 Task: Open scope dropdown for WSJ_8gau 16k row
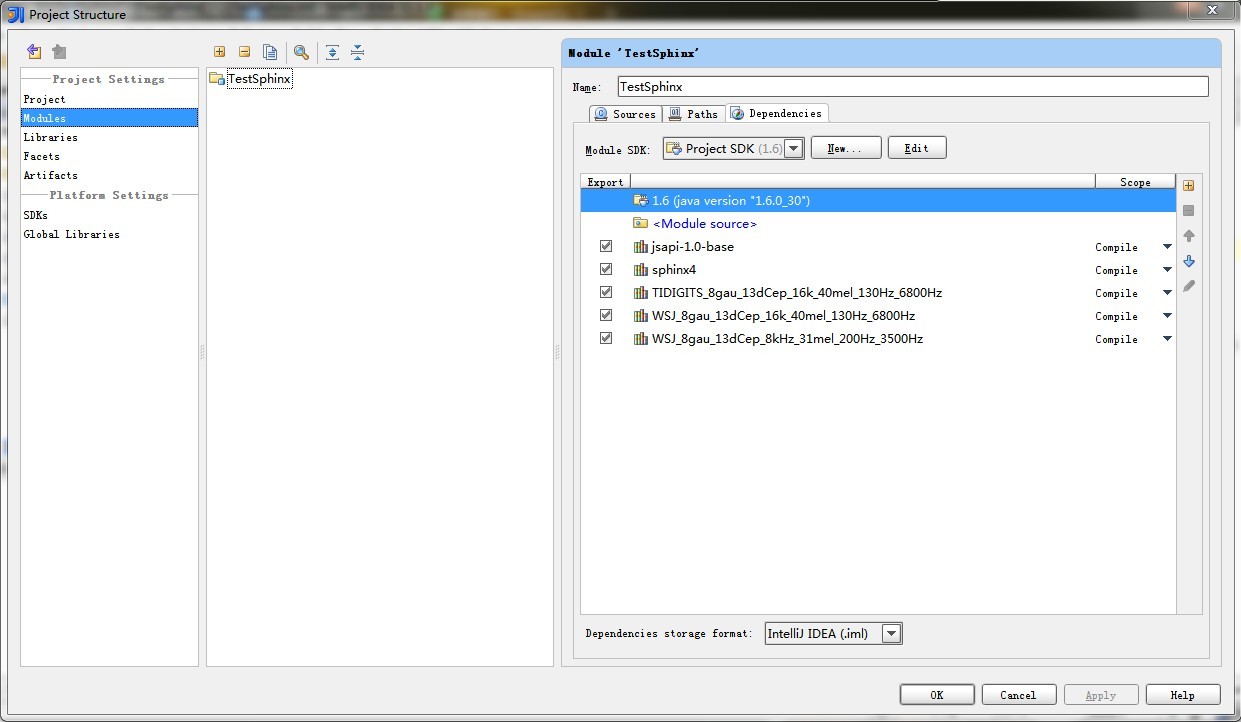pyautogui.click(x=1166, y=316)
